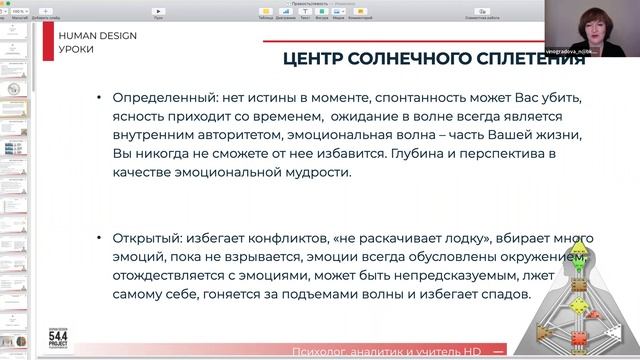
Task: Select the red vertical bar beside HUMAN DESIGN
Action: [48, 41]
